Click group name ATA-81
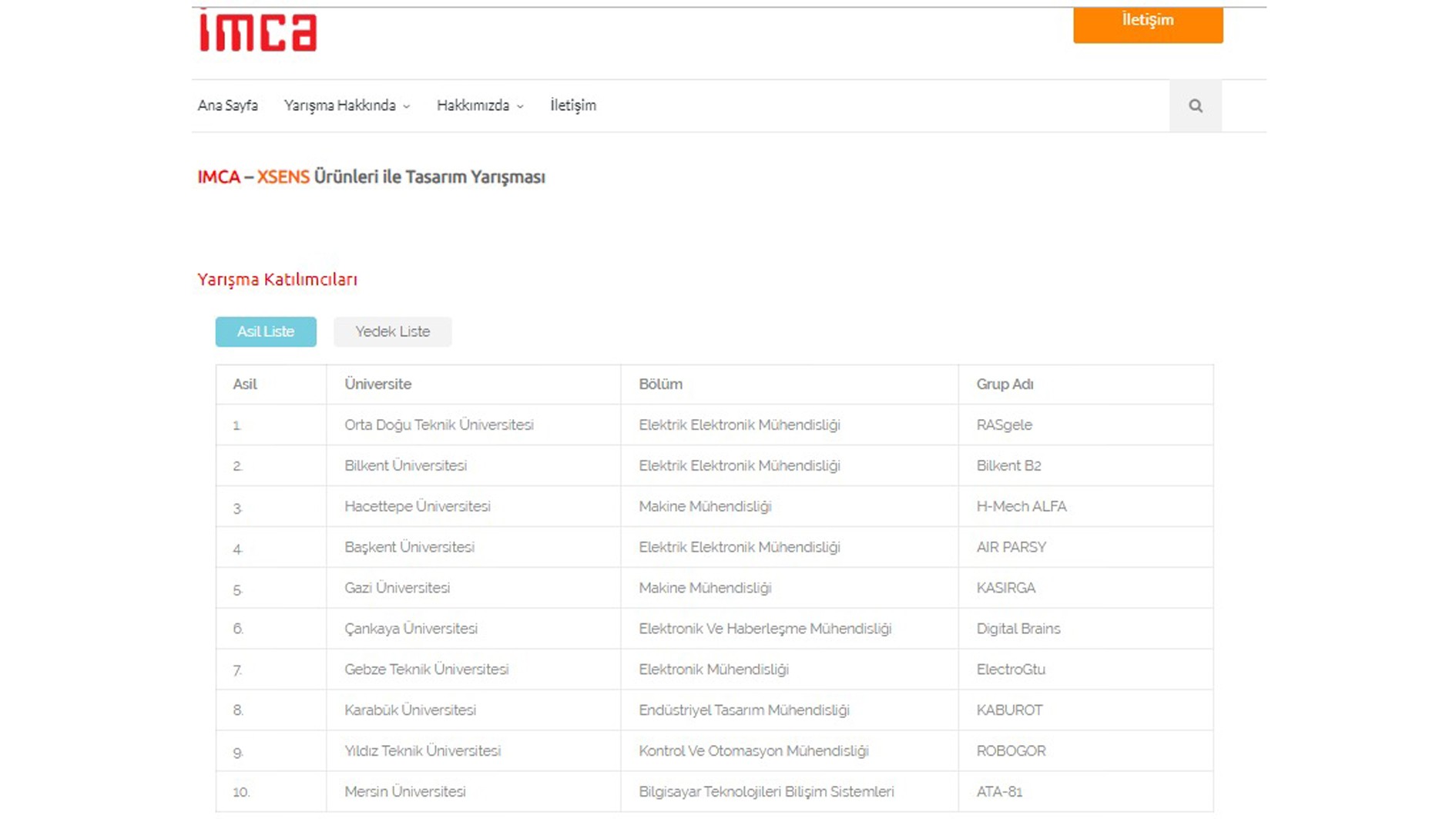This screenshot has height=819, width=1456. [x=999, y=792]
